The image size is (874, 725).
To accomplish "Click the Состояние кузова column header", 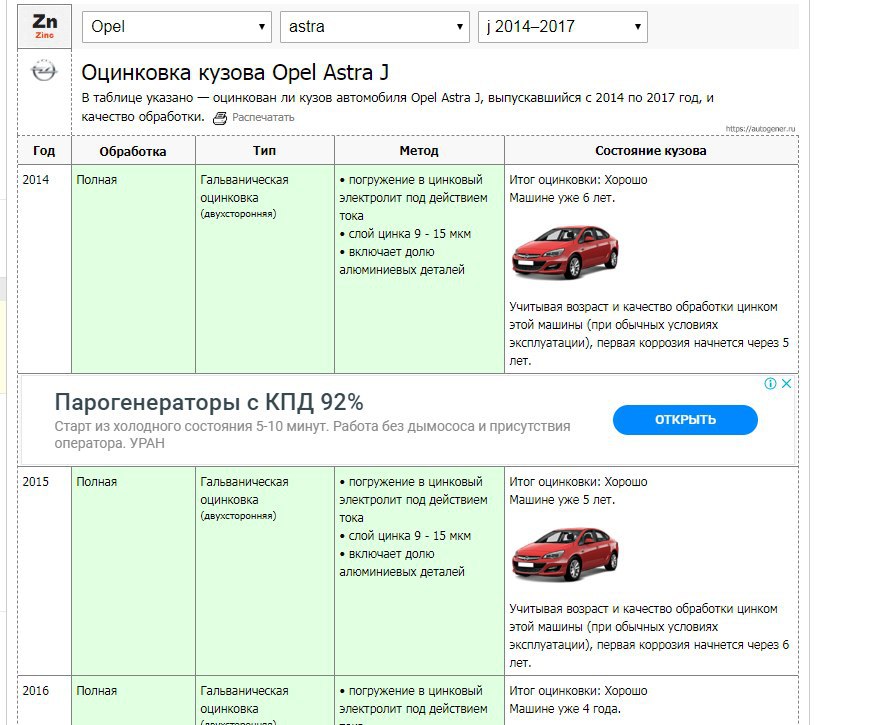I will [x=650, y=151].
